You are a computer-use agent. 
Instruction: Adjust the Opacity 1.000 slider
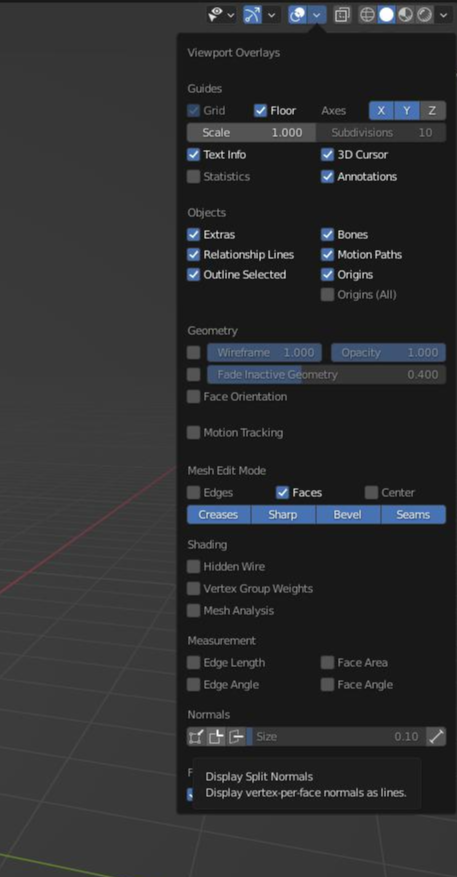tap(389, 352)
